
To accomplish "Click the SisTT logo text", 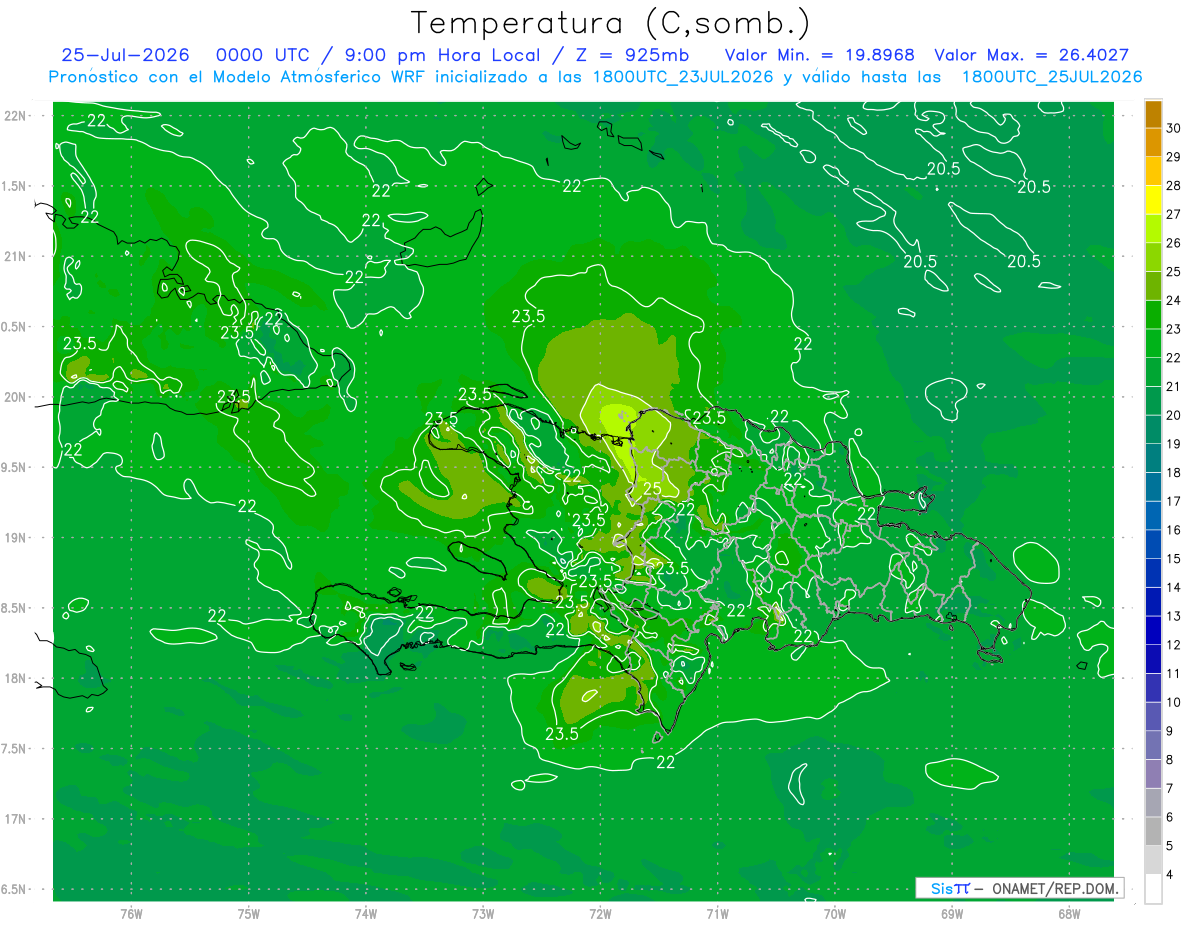I will tap(950, 888).
